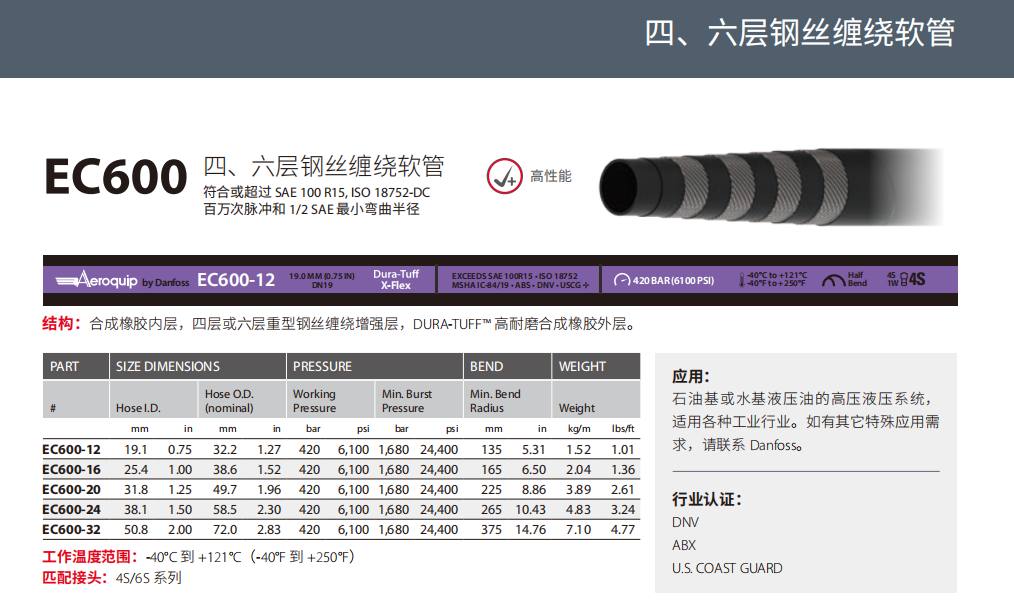Click the U.S. COAST GUARD entry
This screenshot has width=1014, height=608.
tap(727, 569)
